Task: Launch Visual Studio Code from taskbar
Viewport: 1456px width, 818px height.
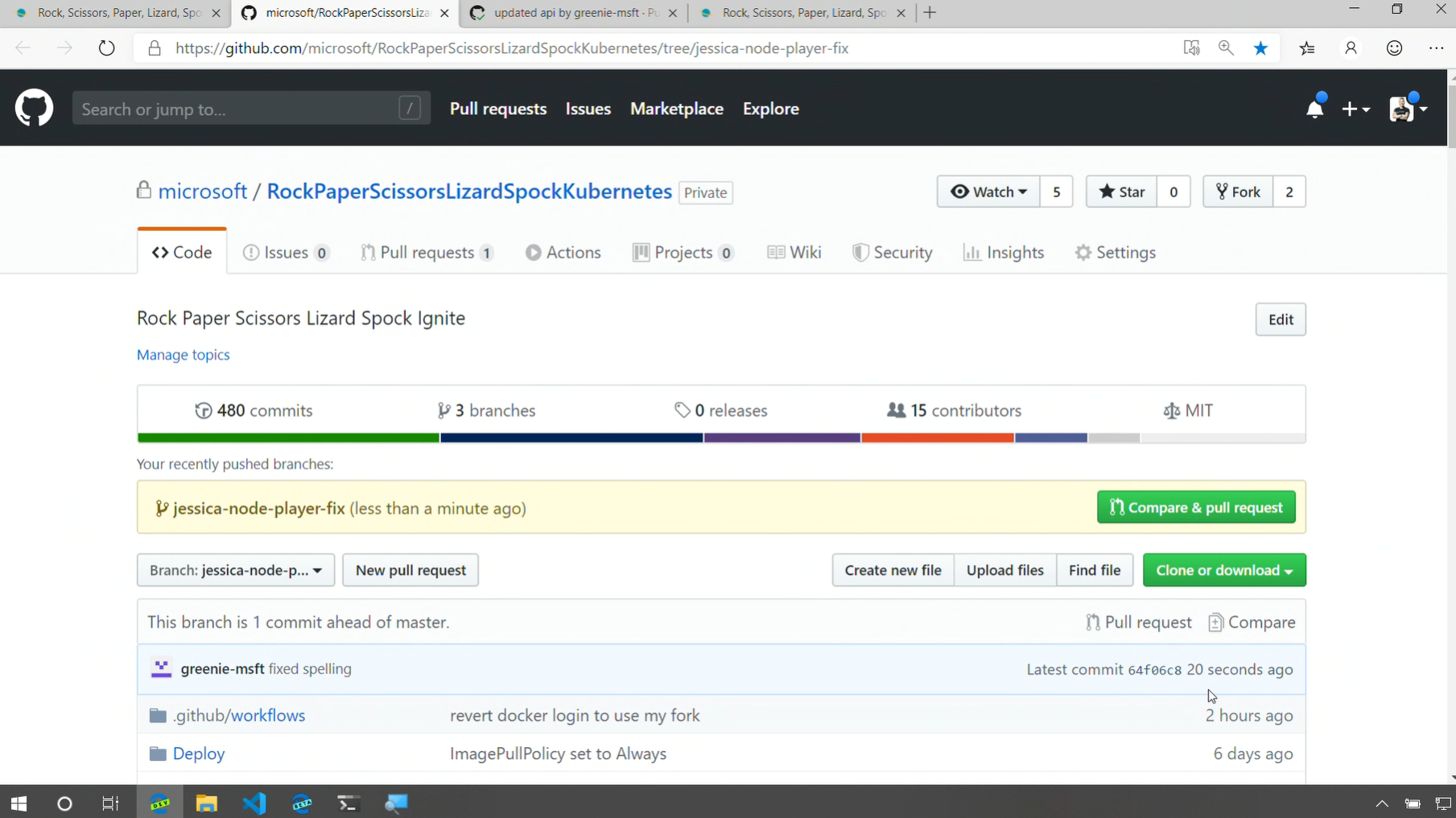Action: 254,803
